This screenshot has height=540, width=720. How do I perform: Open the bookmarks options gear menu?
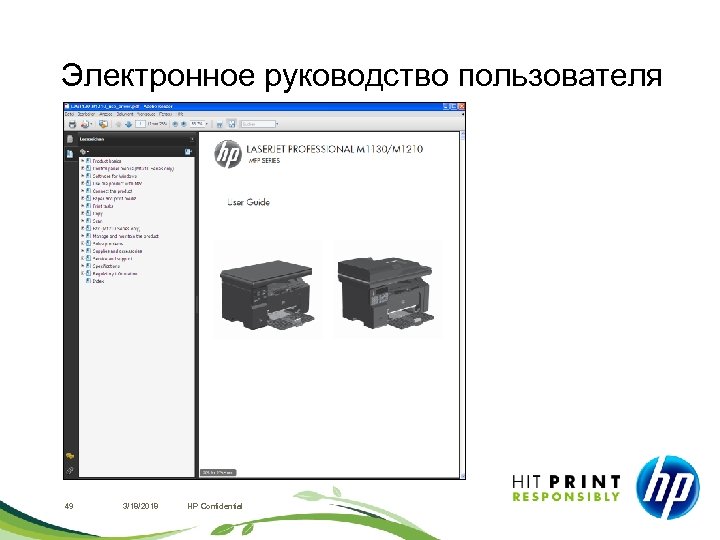pyautogui.click(x=84, y=152)
